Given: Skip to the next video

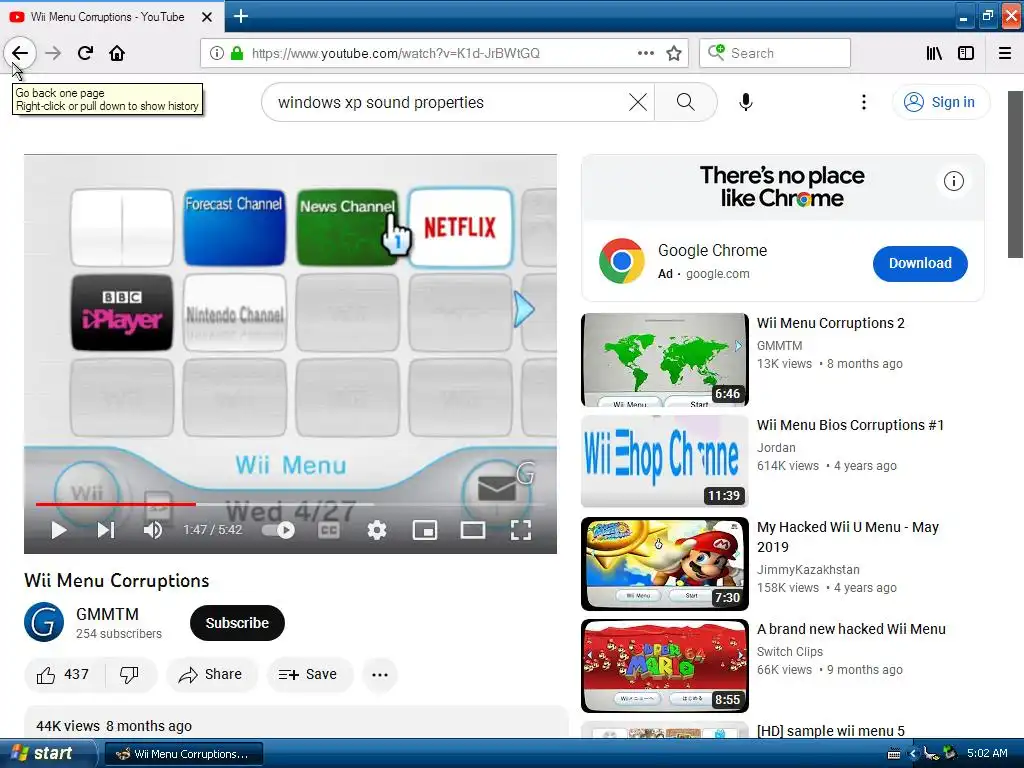Looking at the screenshot, I should [x=106, y=530].
